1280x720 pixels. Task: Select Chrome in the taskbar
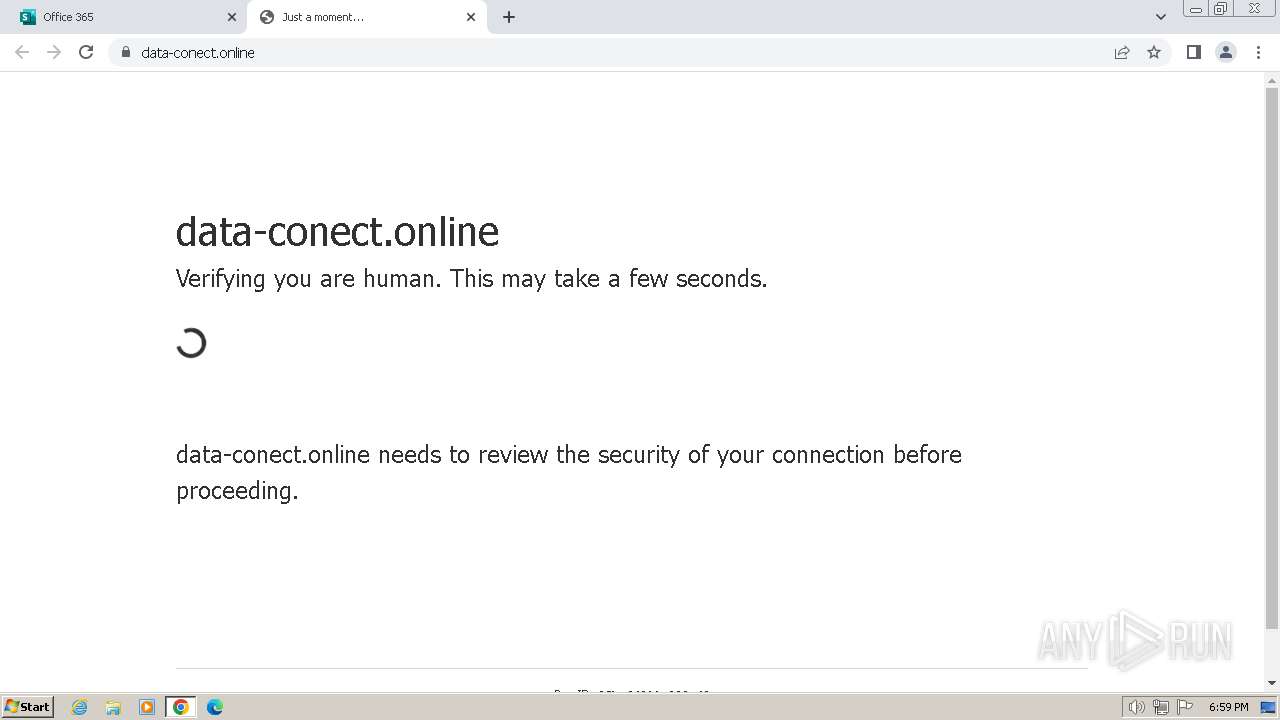click(x=181, y=707)
